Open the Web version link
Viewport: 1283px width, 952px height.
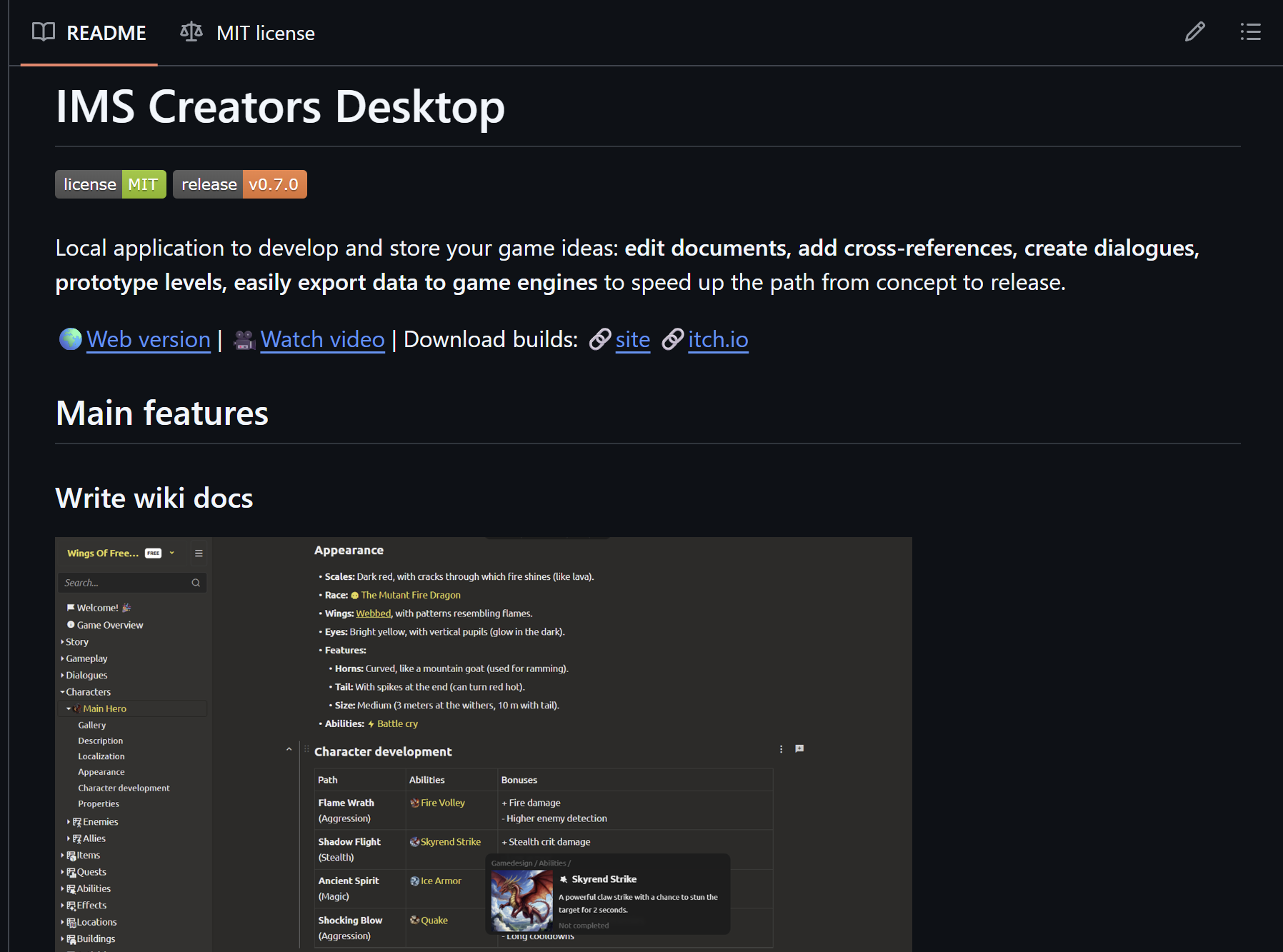coord(149,339)
